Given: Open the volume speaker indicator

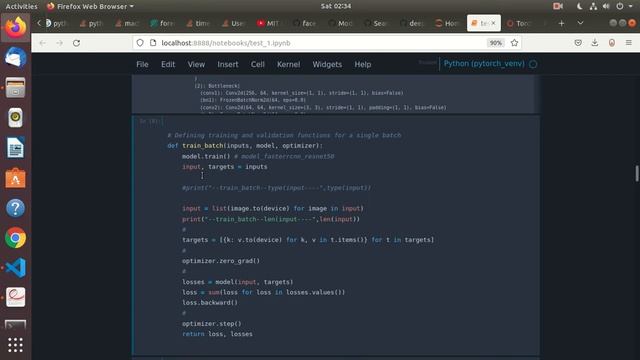Looking at the screenshot, I should tap(606, 6).
